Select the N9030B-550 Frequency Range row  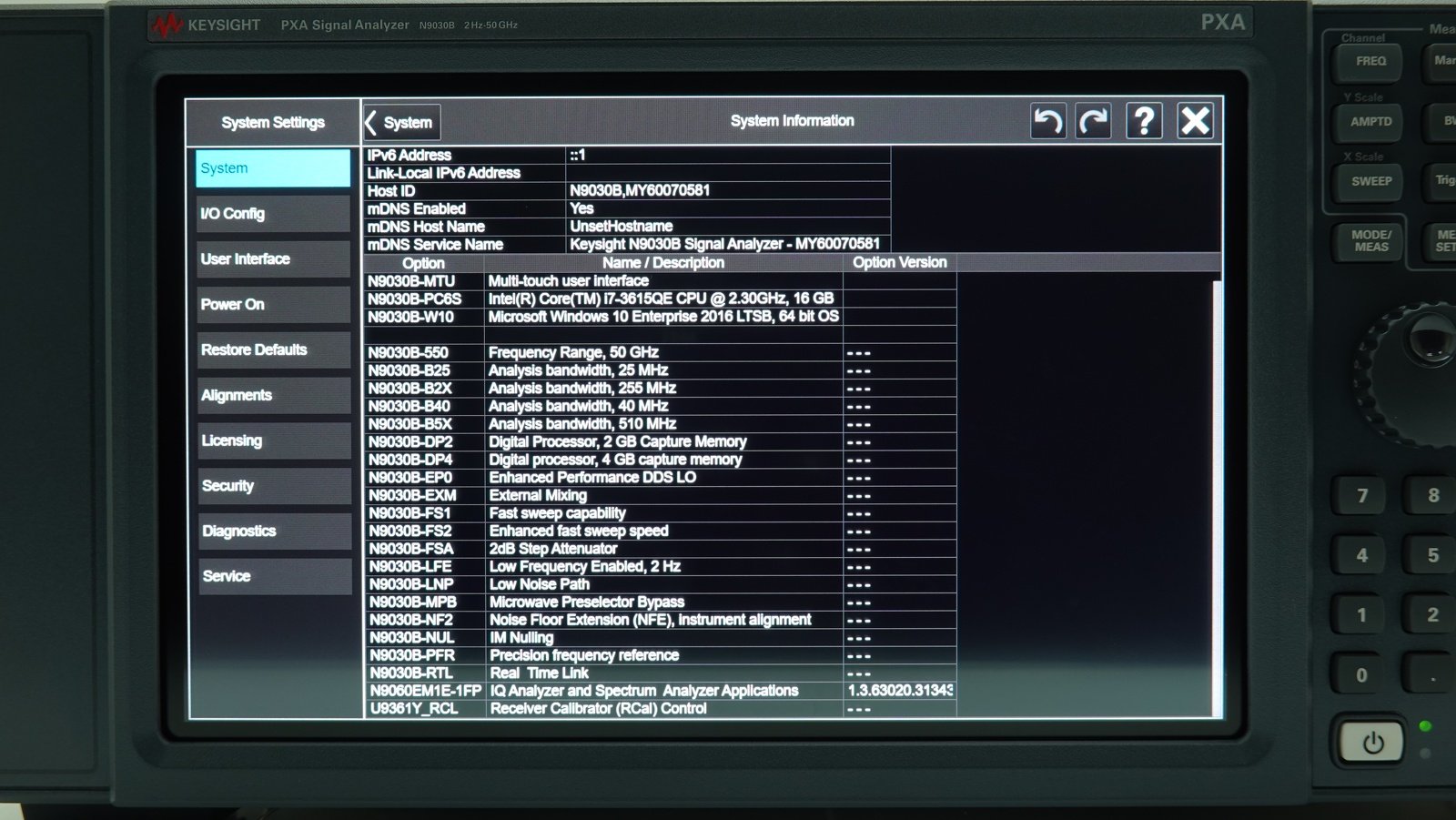tap(660, 352)
